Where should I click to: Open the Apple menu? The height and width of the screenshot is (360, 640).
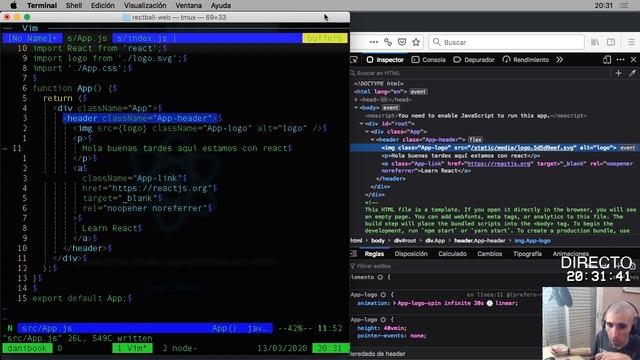pos(13,5)
